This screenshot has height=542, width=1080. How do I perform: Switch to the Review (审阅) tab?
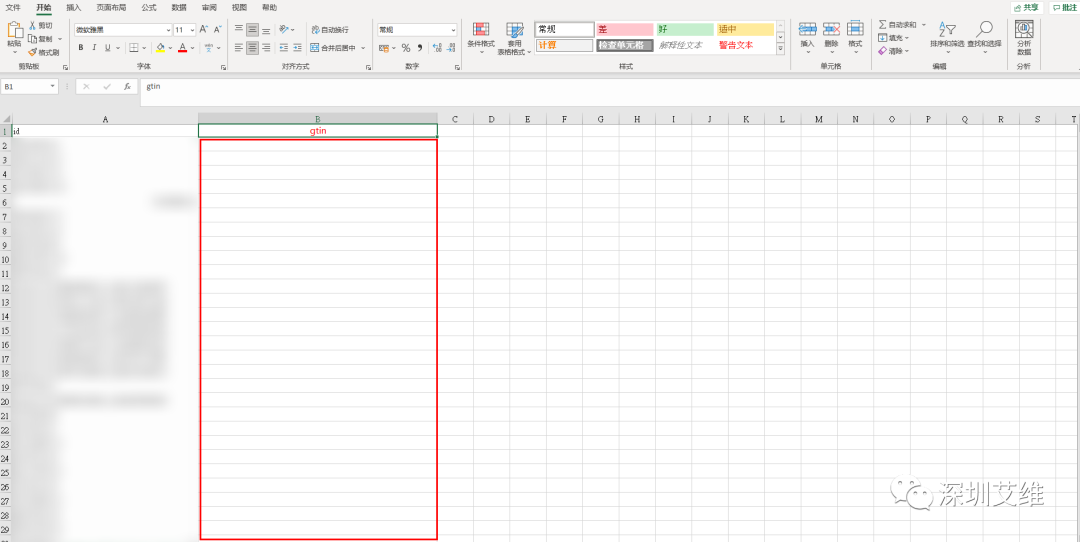(209, 7)
